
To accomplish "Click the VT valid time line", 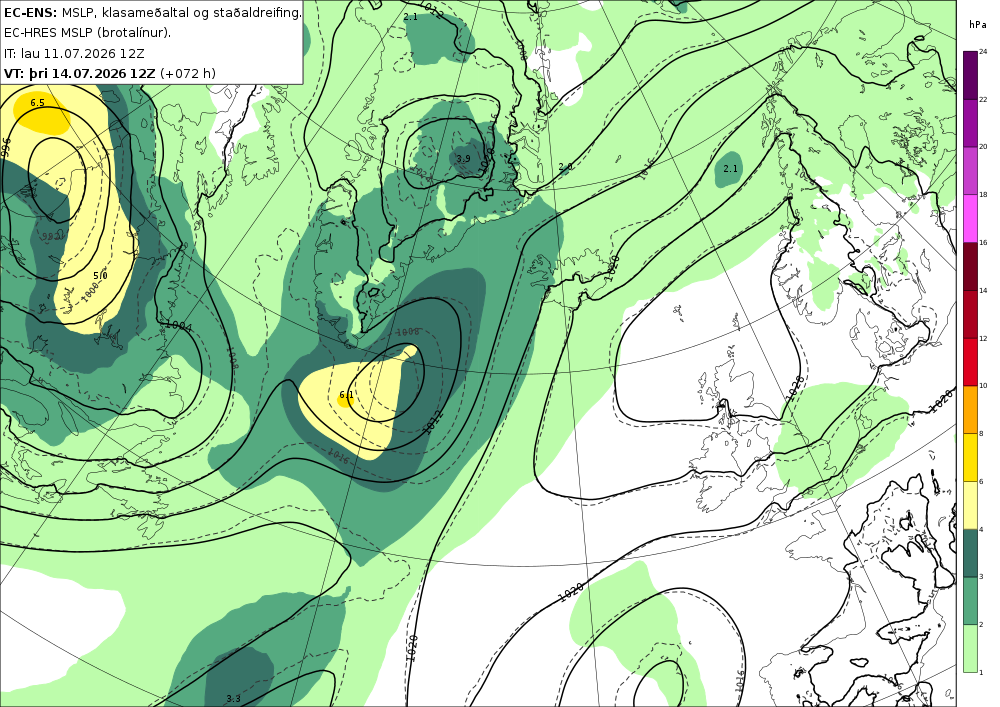I will [x=110, y=73].
